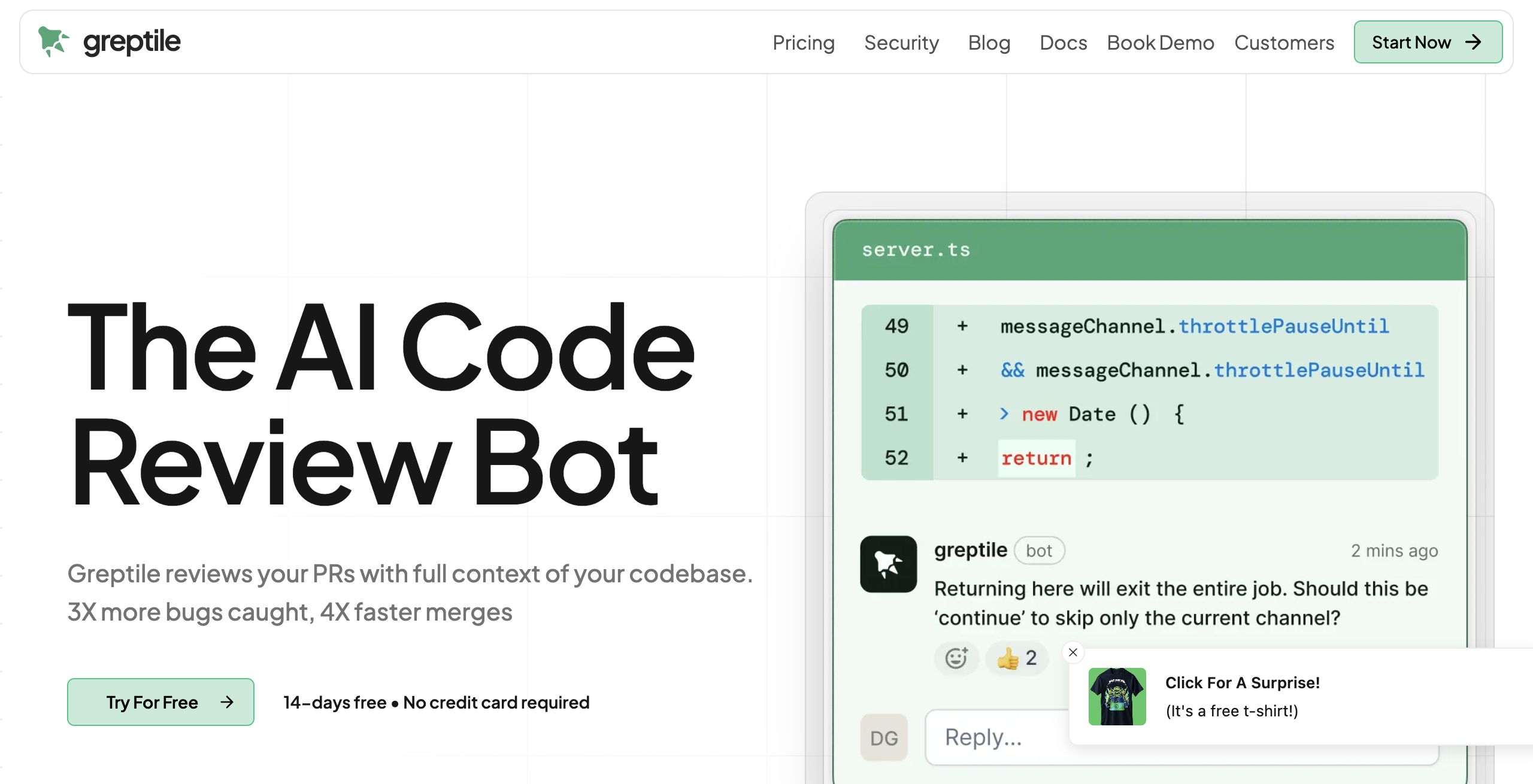Click the Click For A Surprise text
This screenshot has width=1533, height=784.
(x=1242, y=682)
